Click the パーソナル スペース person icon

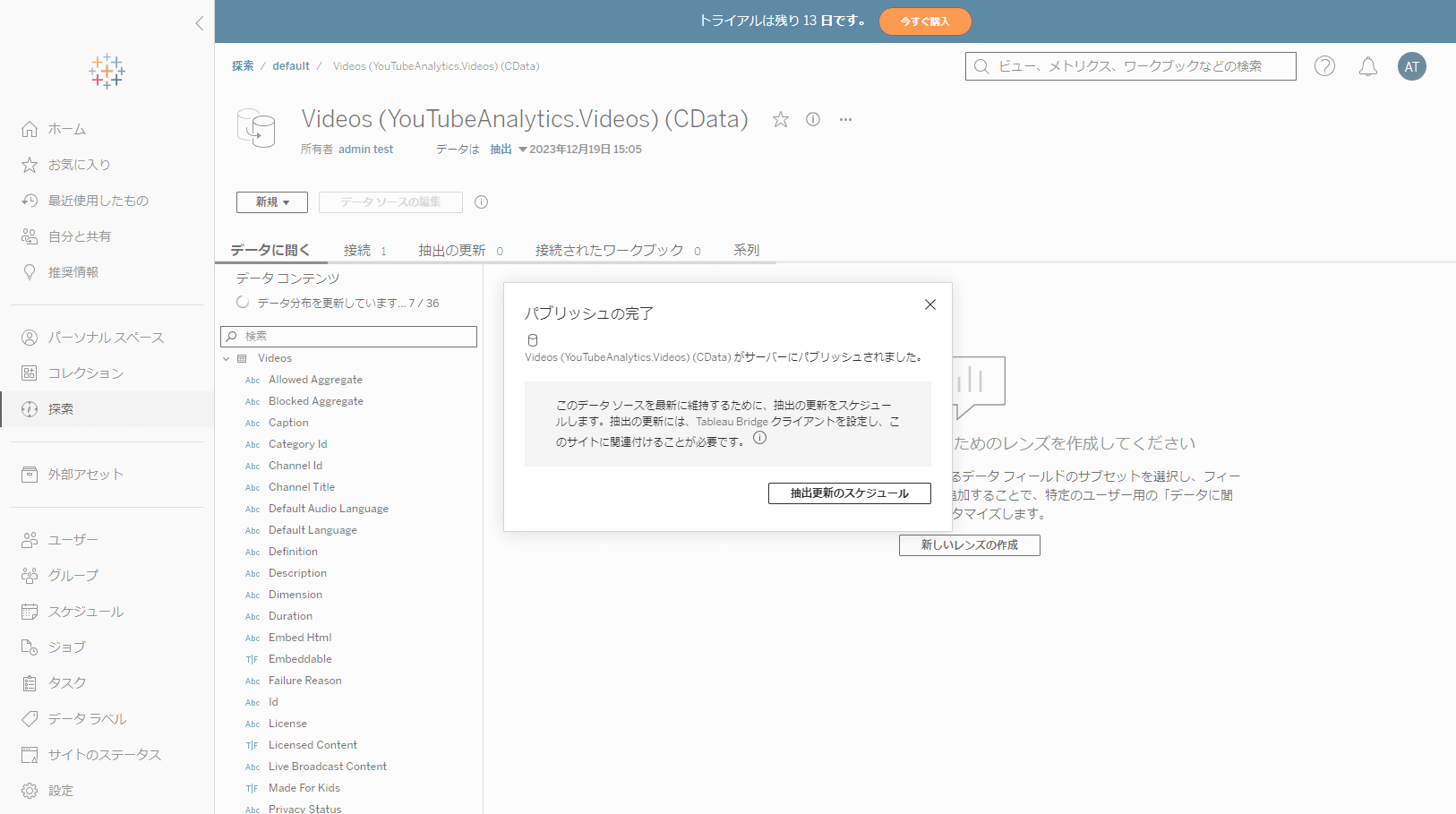pos(30,338)
